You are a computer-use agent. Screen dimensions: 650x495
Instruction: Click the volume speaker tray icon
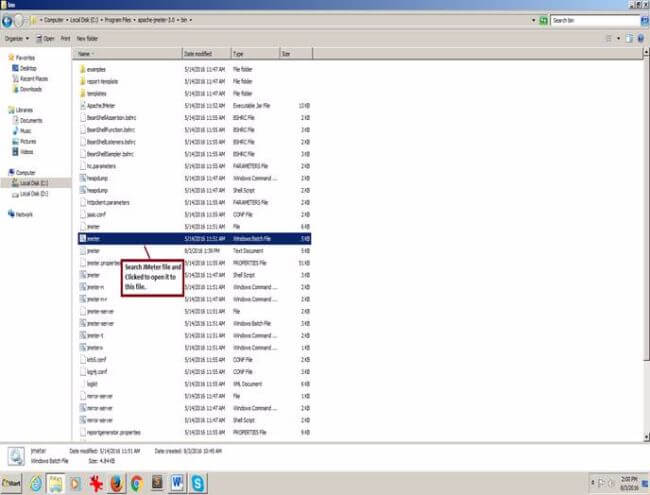pos(611,483)
